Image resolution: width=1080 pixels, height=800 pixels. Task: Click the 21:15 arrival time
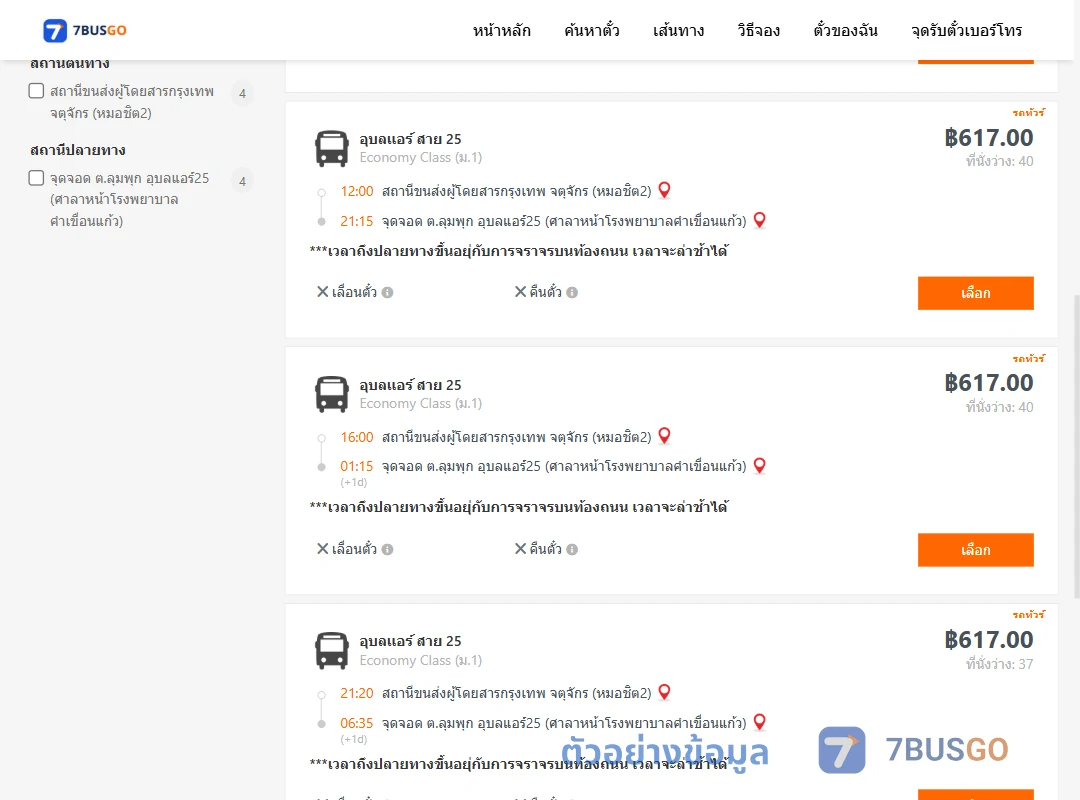(x=356, y=221)
